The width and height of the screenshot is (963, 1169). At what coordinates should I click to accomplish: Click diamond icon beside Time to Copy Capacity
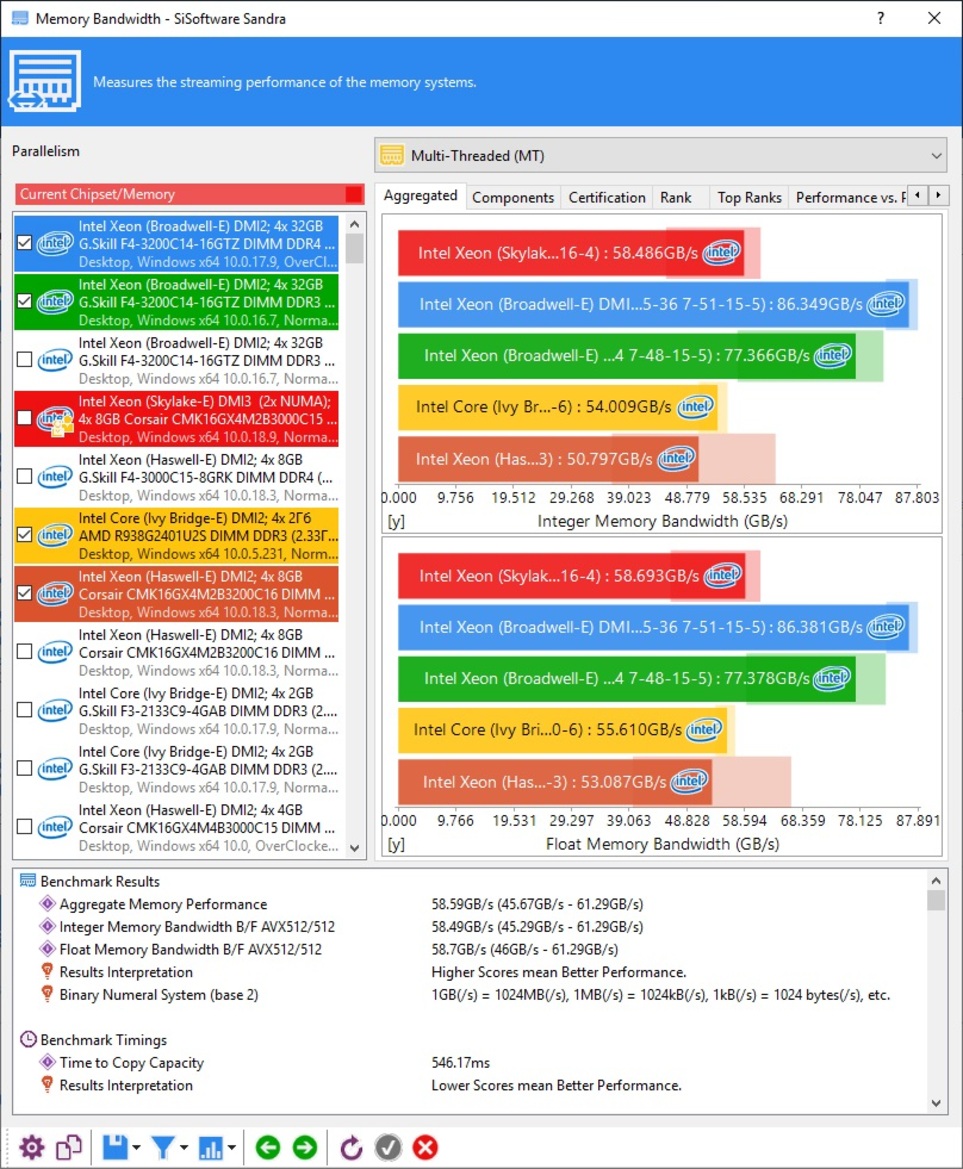point(47,1062)
